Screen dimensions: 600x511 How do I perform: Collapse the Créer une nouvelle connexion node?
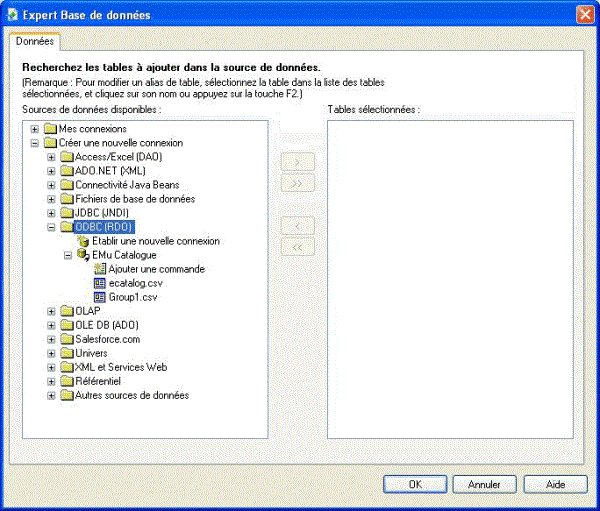tap(36, 143)
